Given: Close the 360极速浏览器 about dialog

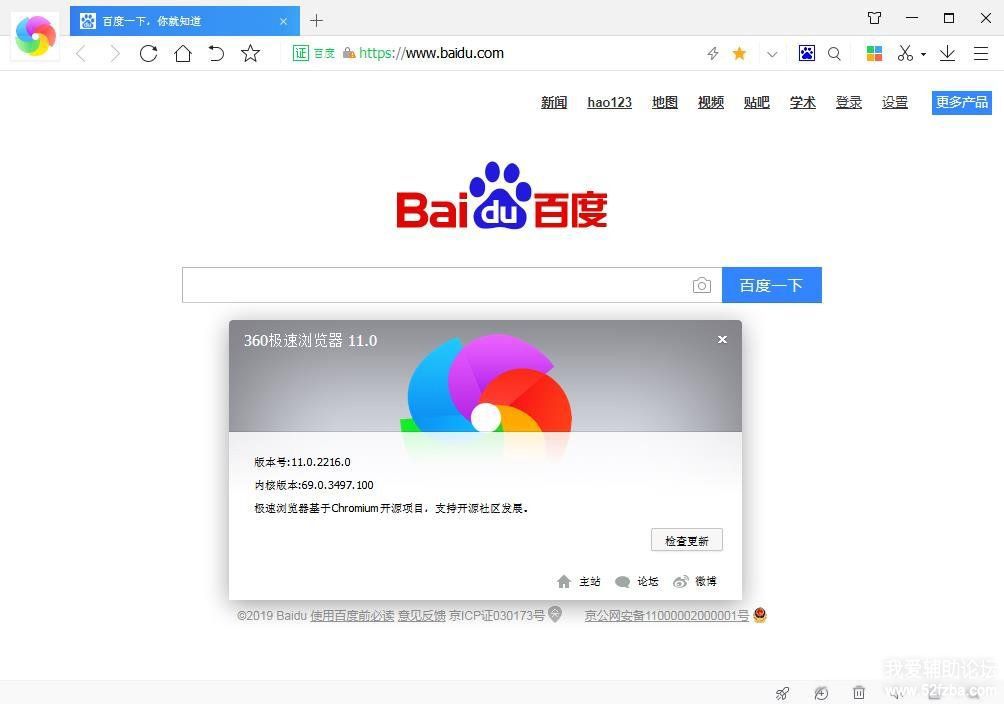Looking at the screenshot, I should pyautogui.click(x=722, y=340).
